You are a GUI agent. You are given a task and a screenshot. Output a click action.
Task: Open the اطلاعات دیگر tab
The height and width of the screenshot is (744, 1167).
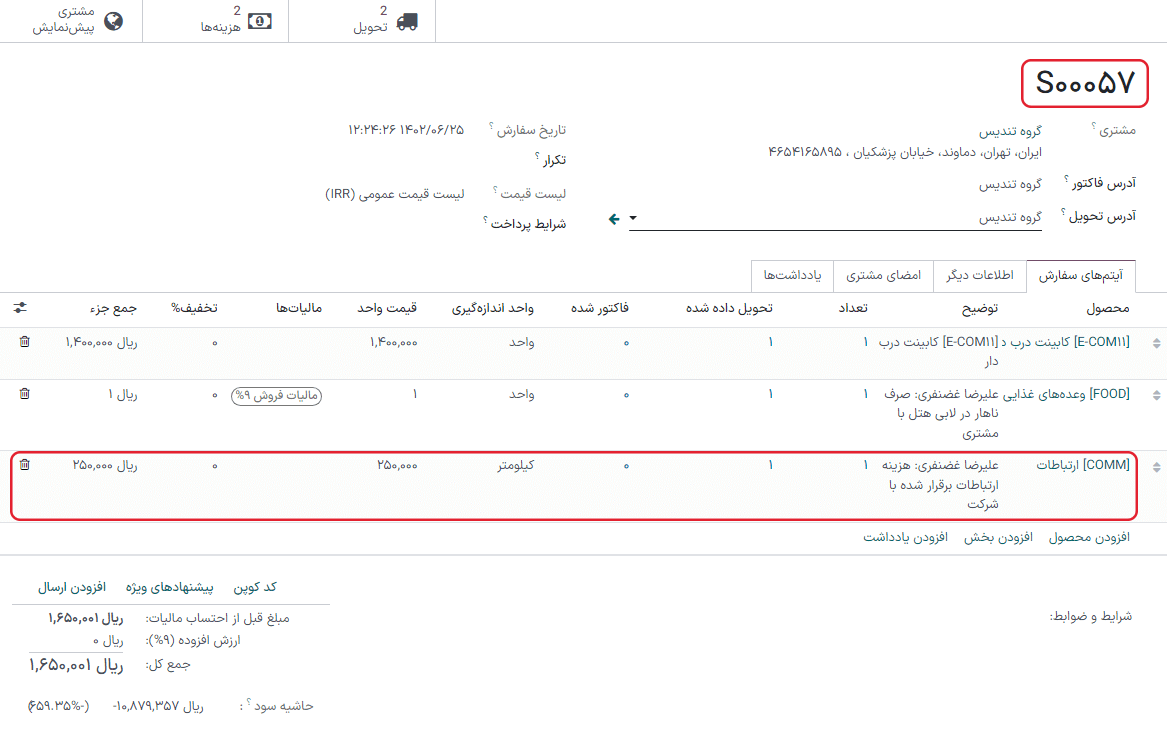point(980,276)
